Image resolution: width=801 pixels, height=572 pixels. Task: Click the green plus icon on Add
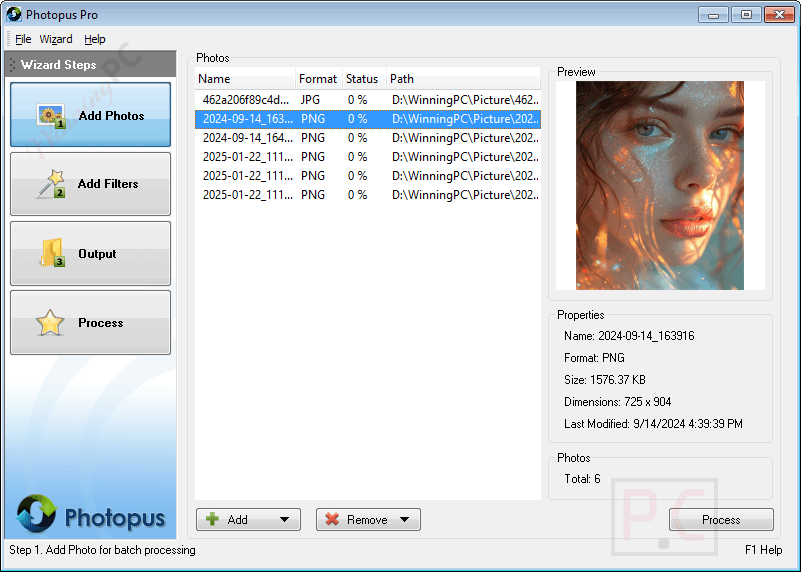[212, 519]
